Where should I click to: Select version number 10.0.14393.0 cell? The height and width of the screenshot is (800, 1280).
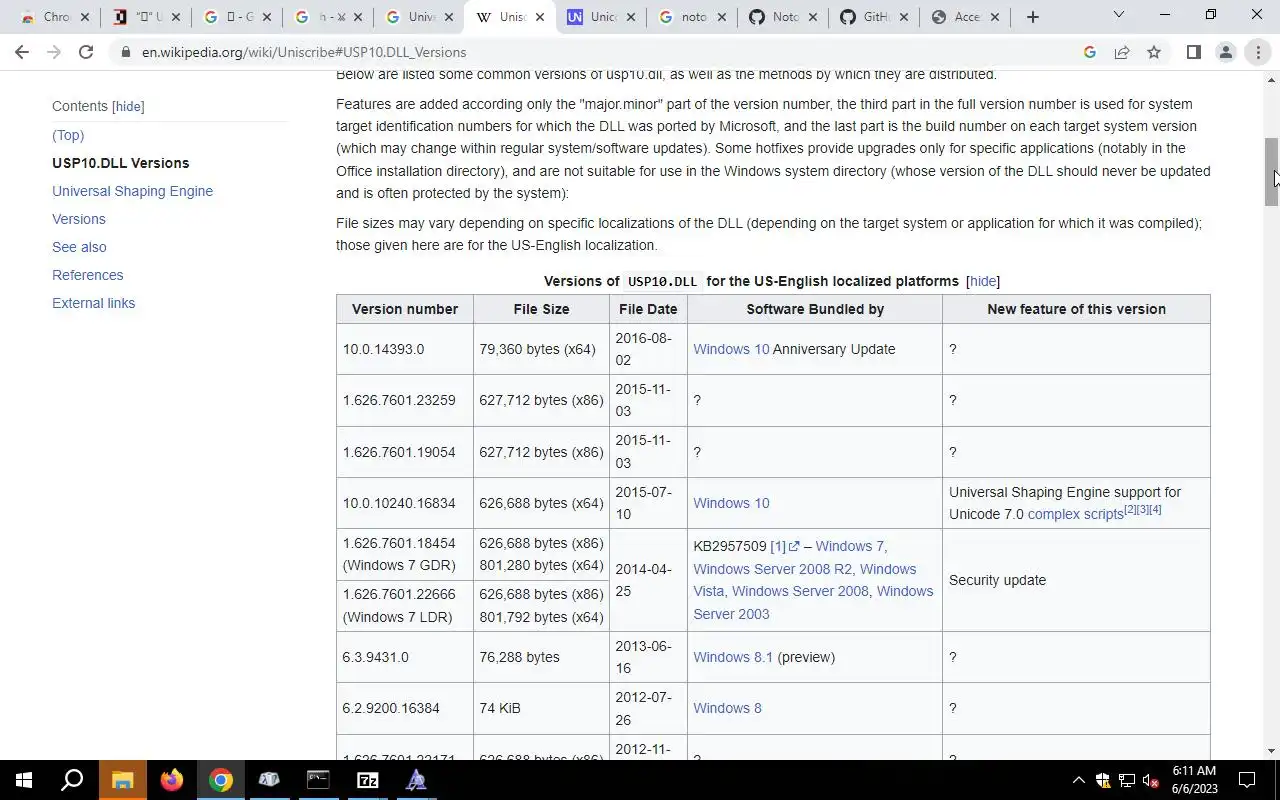point(405,349)
